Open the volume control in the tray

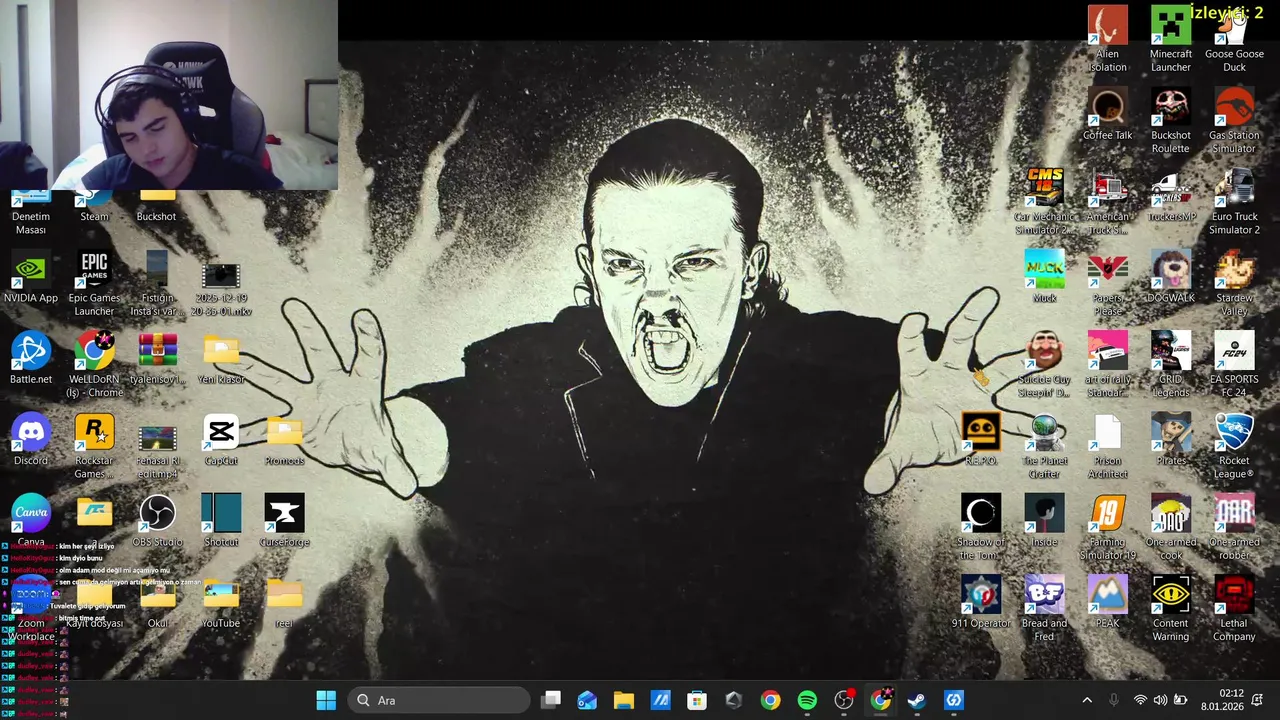click(x=1160, y=700)
